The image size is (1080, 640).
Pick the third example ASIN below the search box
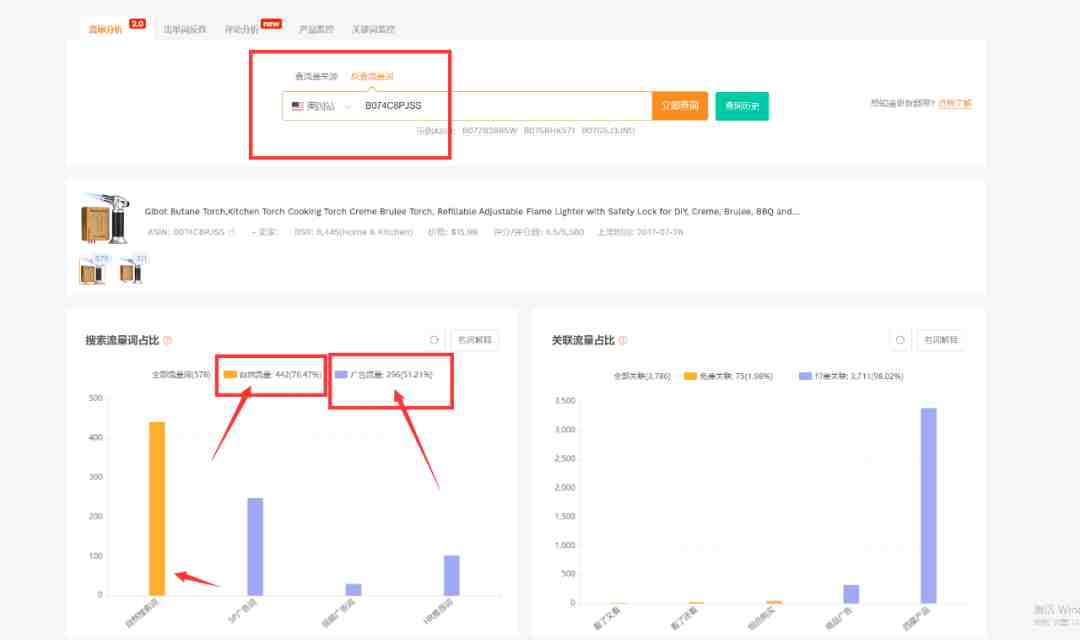(x=608, y=131)
